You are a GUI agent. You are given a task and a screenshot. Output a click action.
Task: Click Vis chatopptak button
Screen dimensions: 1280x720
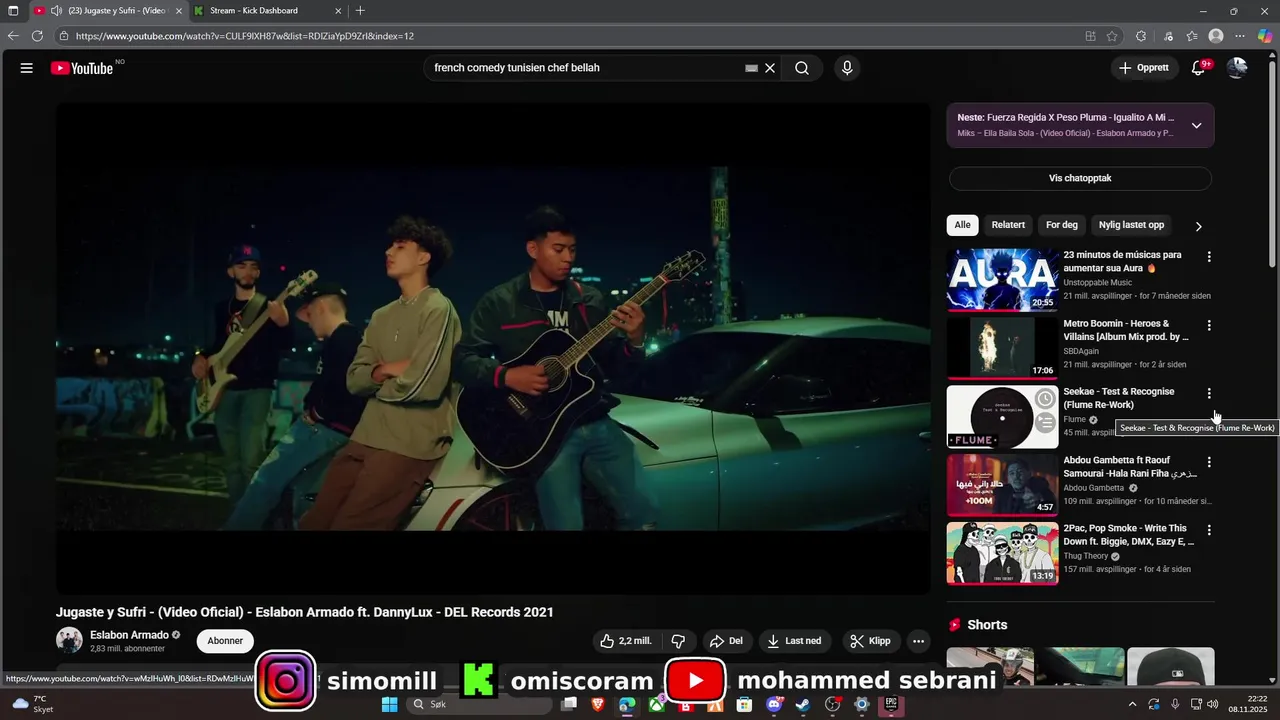point(1080,178)
